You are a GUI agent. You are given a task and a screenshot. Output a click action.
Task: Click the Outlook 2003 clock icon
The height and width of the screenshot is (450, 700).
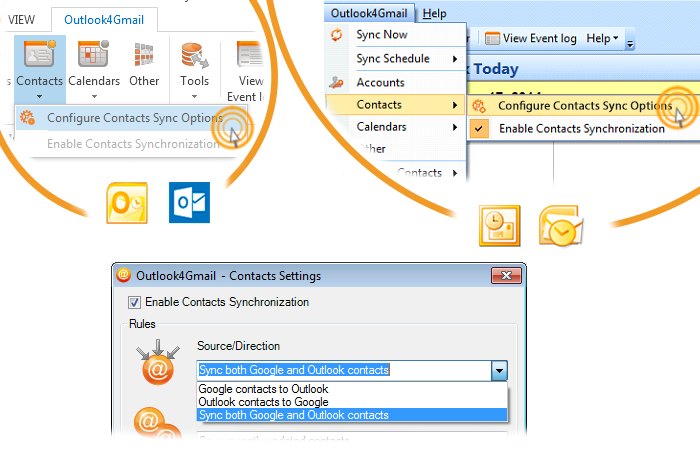(x=500, y=226)
